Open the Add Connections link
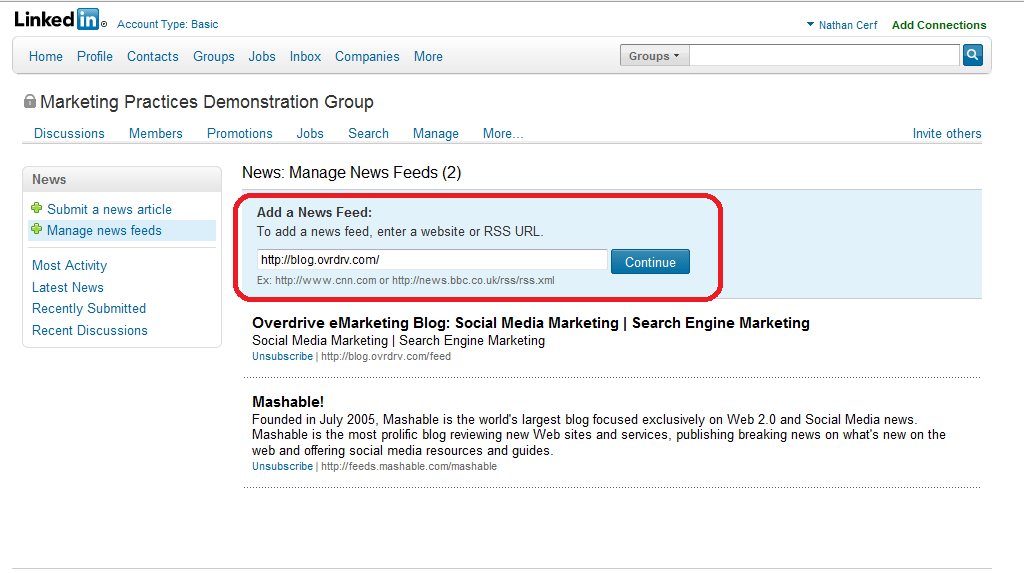Screen dimensions: 1024x573 pos(939,25)
